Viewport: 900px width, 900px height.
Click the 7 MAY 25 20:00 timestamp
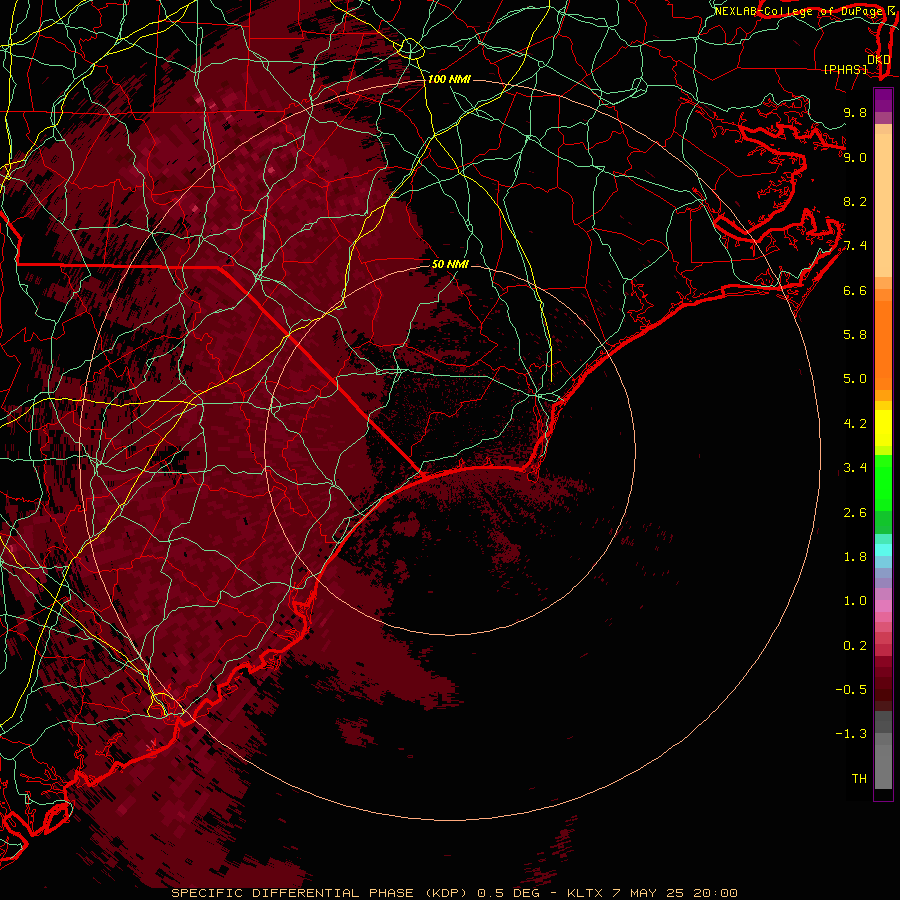coord(675,893)
